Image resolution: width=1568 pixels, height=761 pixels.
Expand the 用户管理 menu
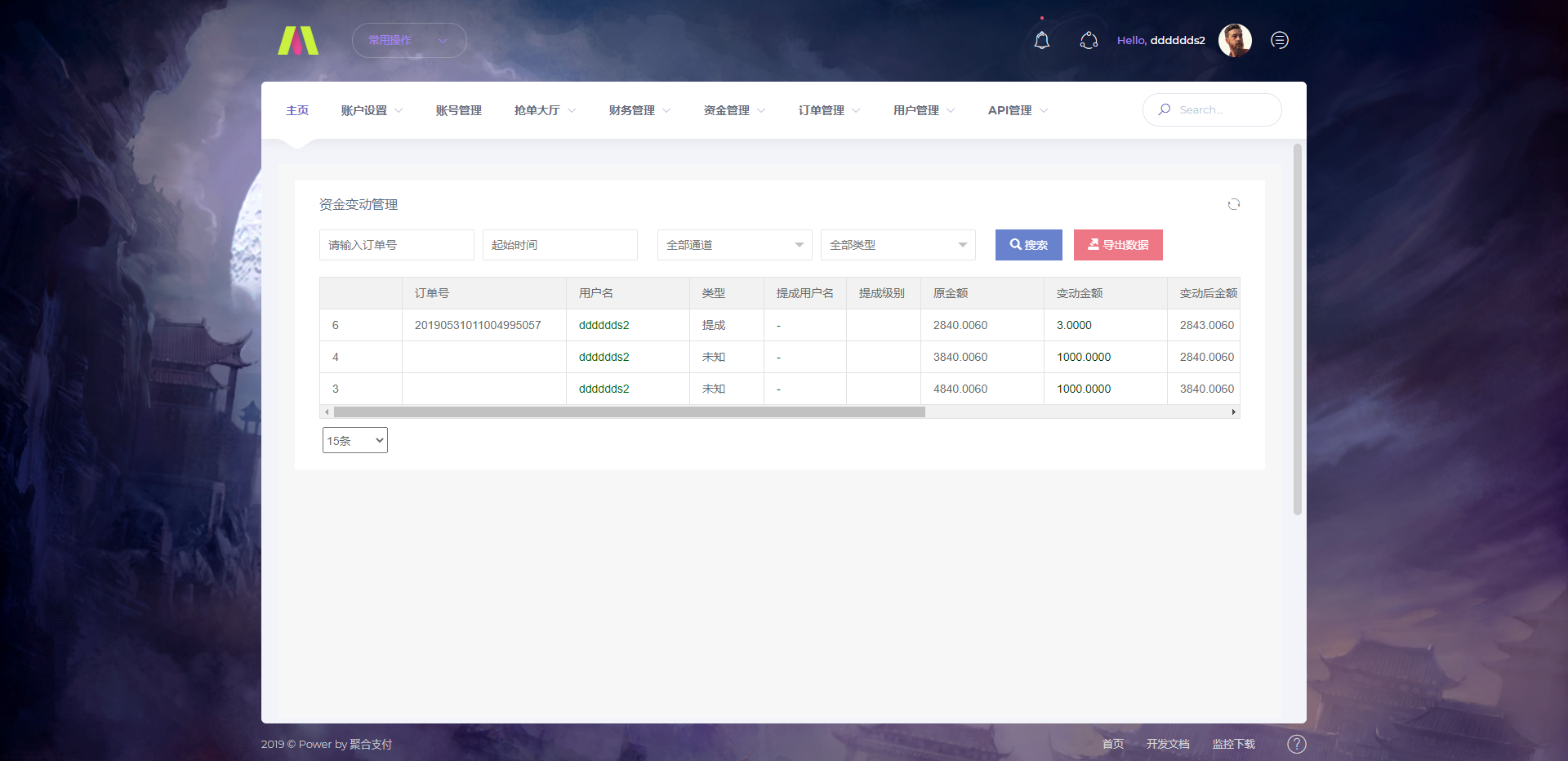924,110
